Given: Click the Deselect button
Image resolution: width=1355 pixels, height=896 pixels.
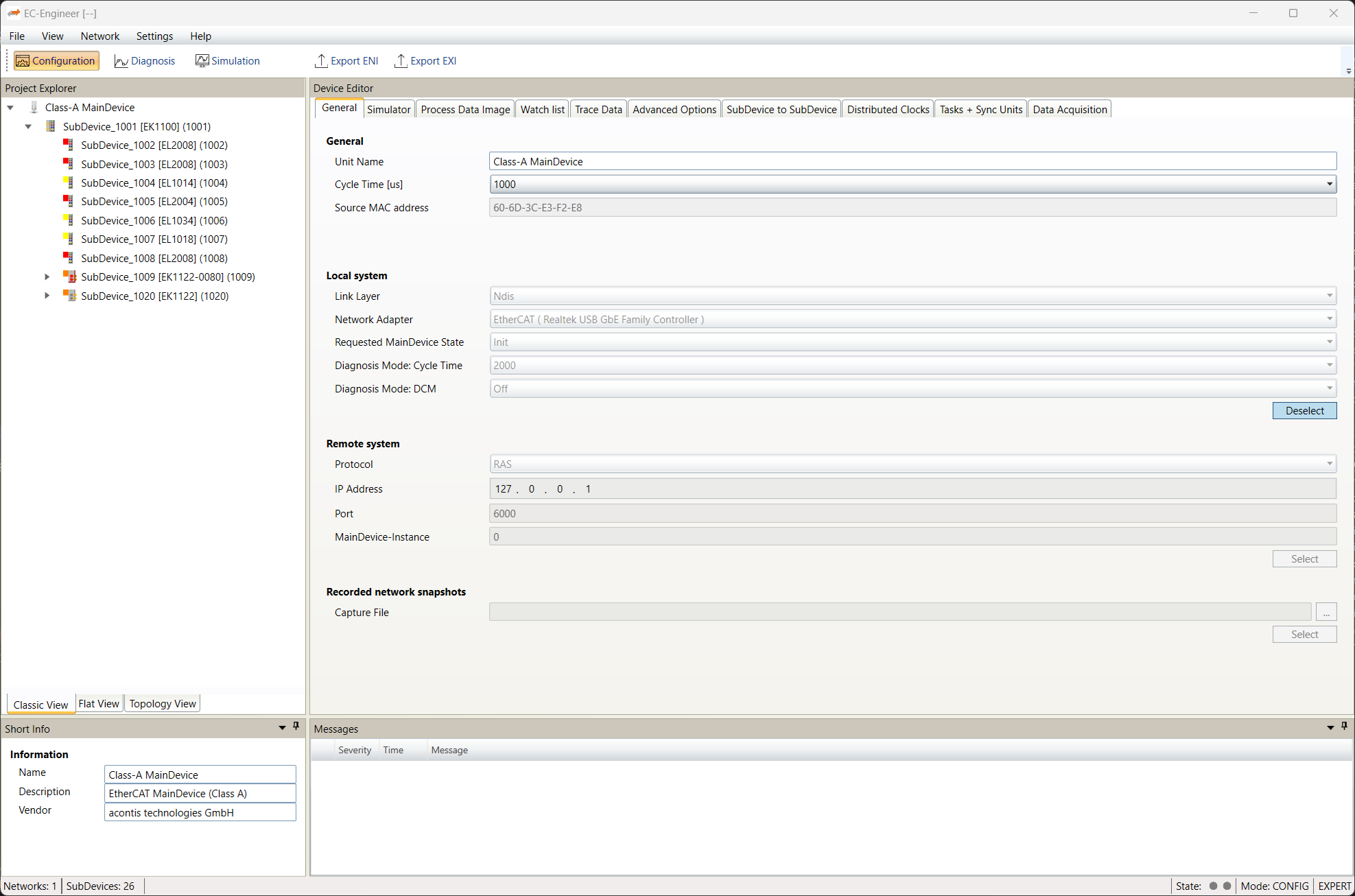Looking at the screenshot, I should point(1304,410).
